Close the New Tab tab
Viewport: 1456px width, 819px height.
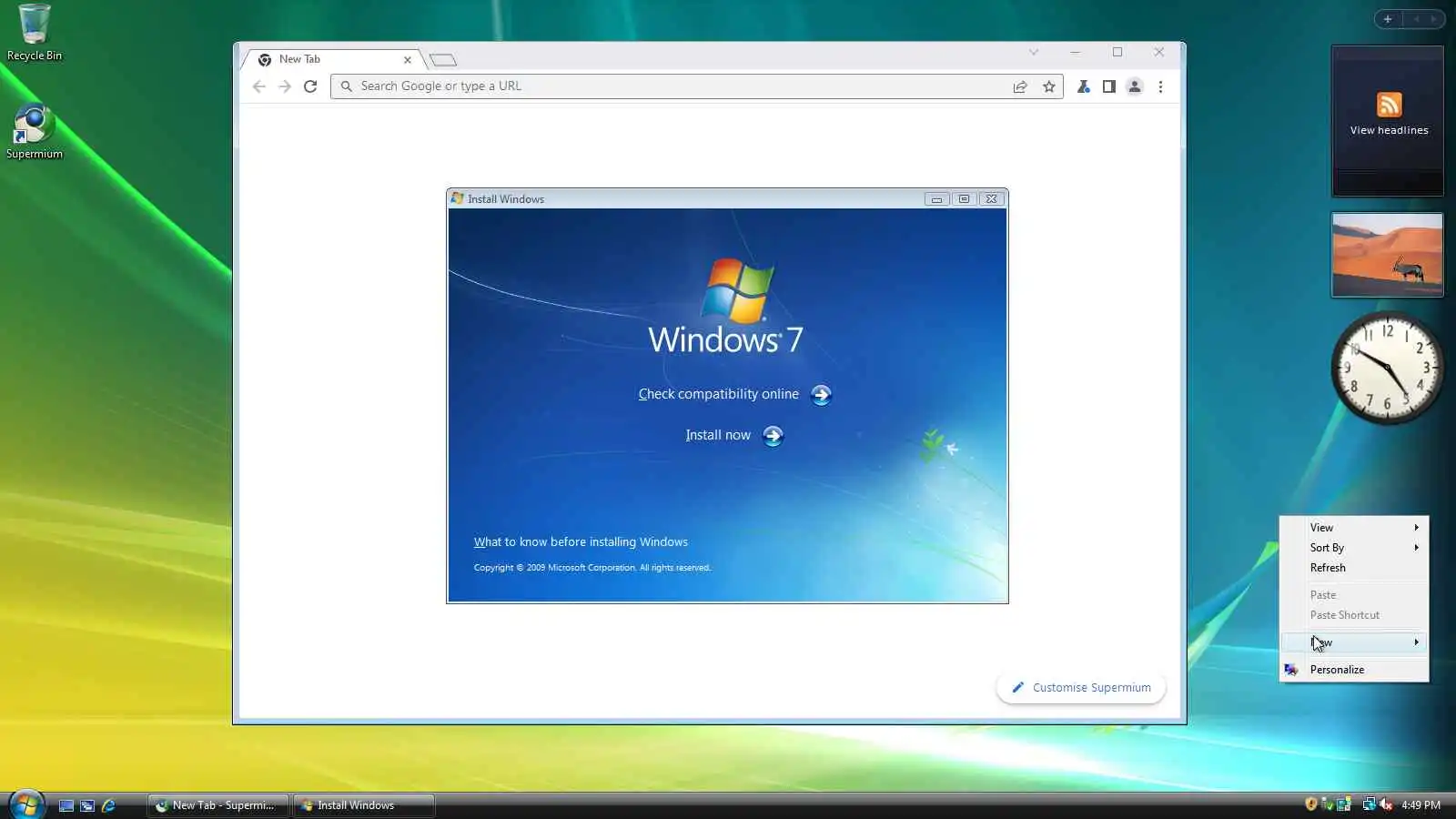click(x=408, y=60)
